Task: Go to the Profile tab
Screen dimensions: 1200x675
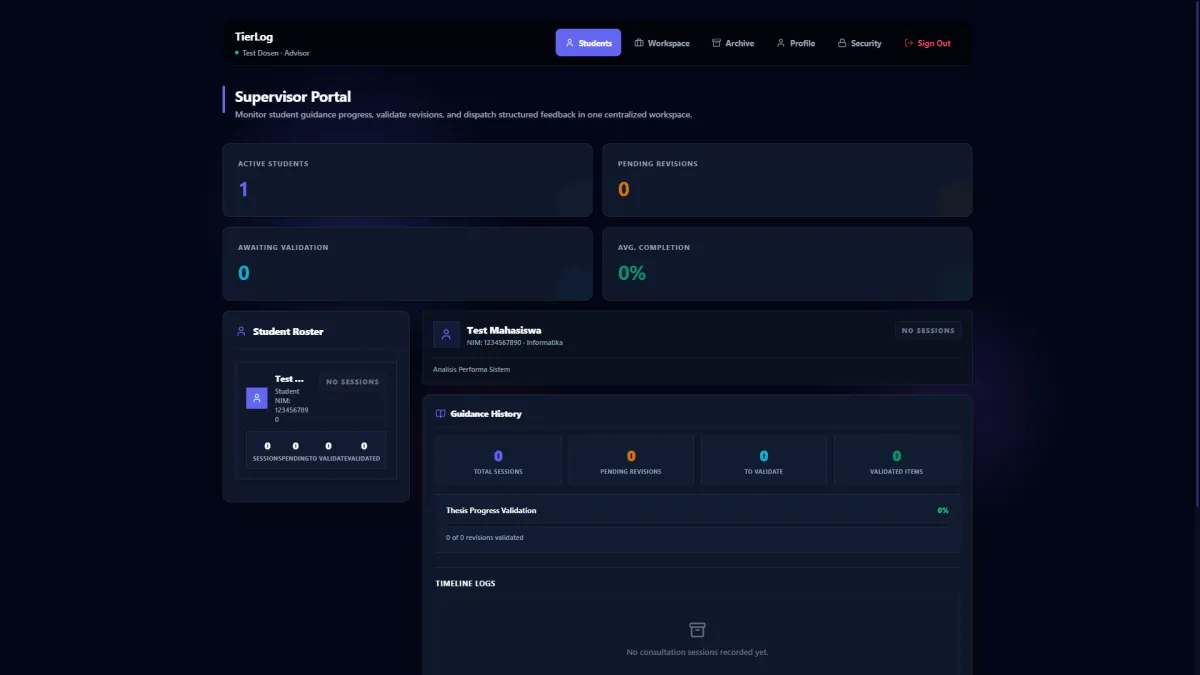Action: [796, 43]
